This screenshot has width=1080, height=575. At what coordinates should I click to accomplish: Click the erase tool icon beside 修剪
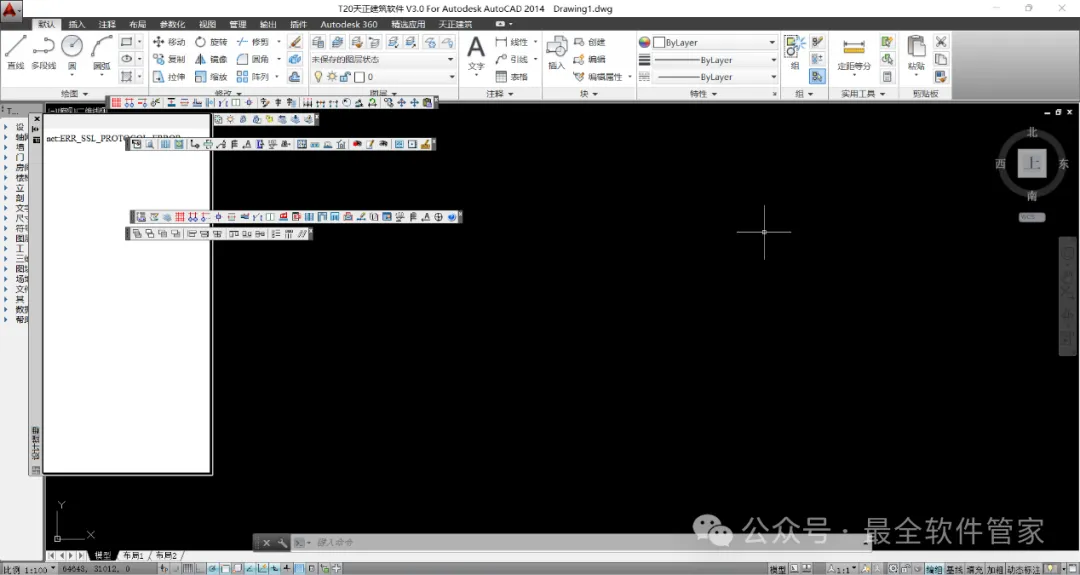[295, 42]
